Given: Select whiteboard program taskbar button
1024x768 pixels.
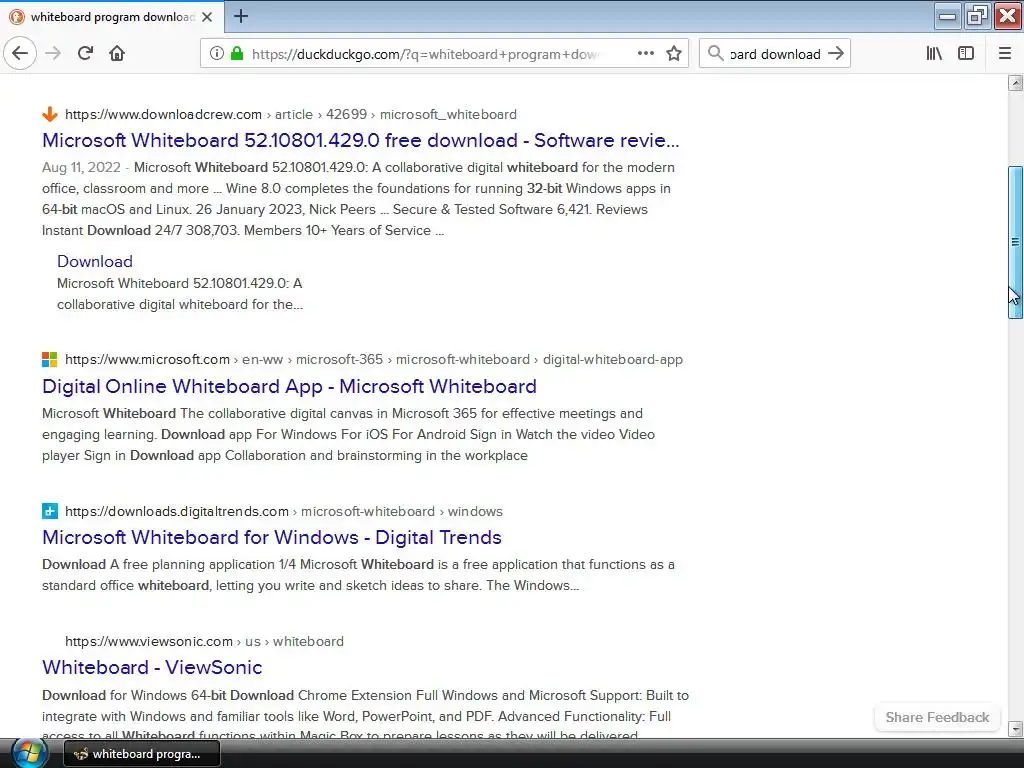Looking at the screenshot, I should [x=142, y=754].
